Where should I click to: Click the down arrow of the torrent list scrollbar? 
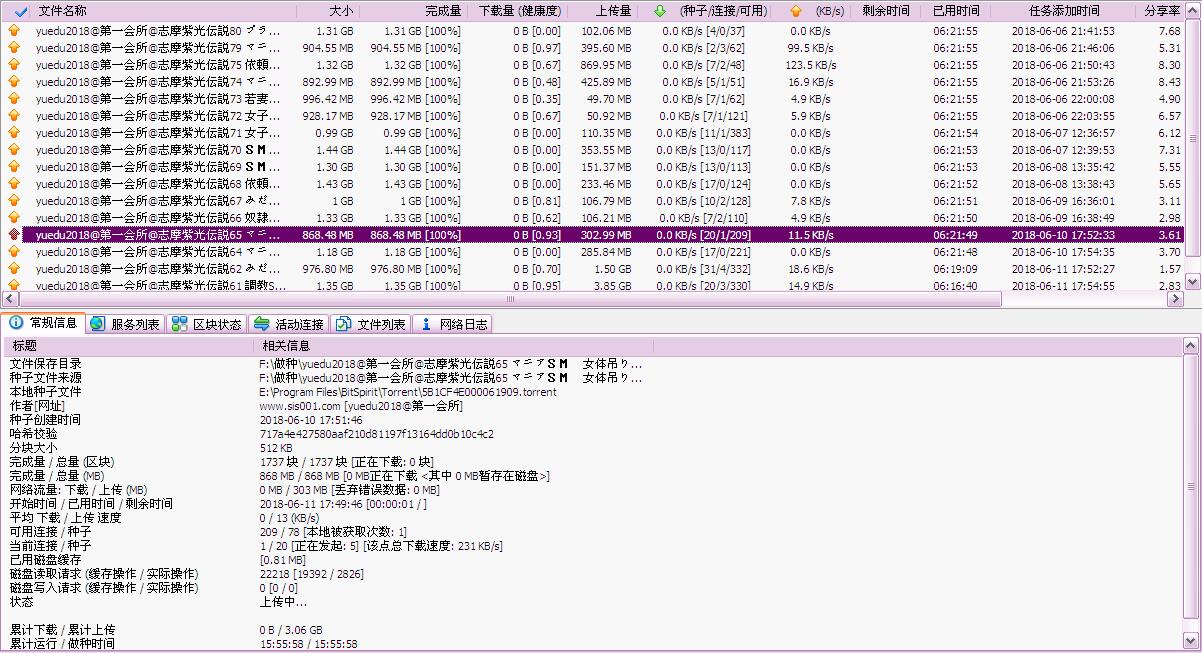(x=1192, y=284)
